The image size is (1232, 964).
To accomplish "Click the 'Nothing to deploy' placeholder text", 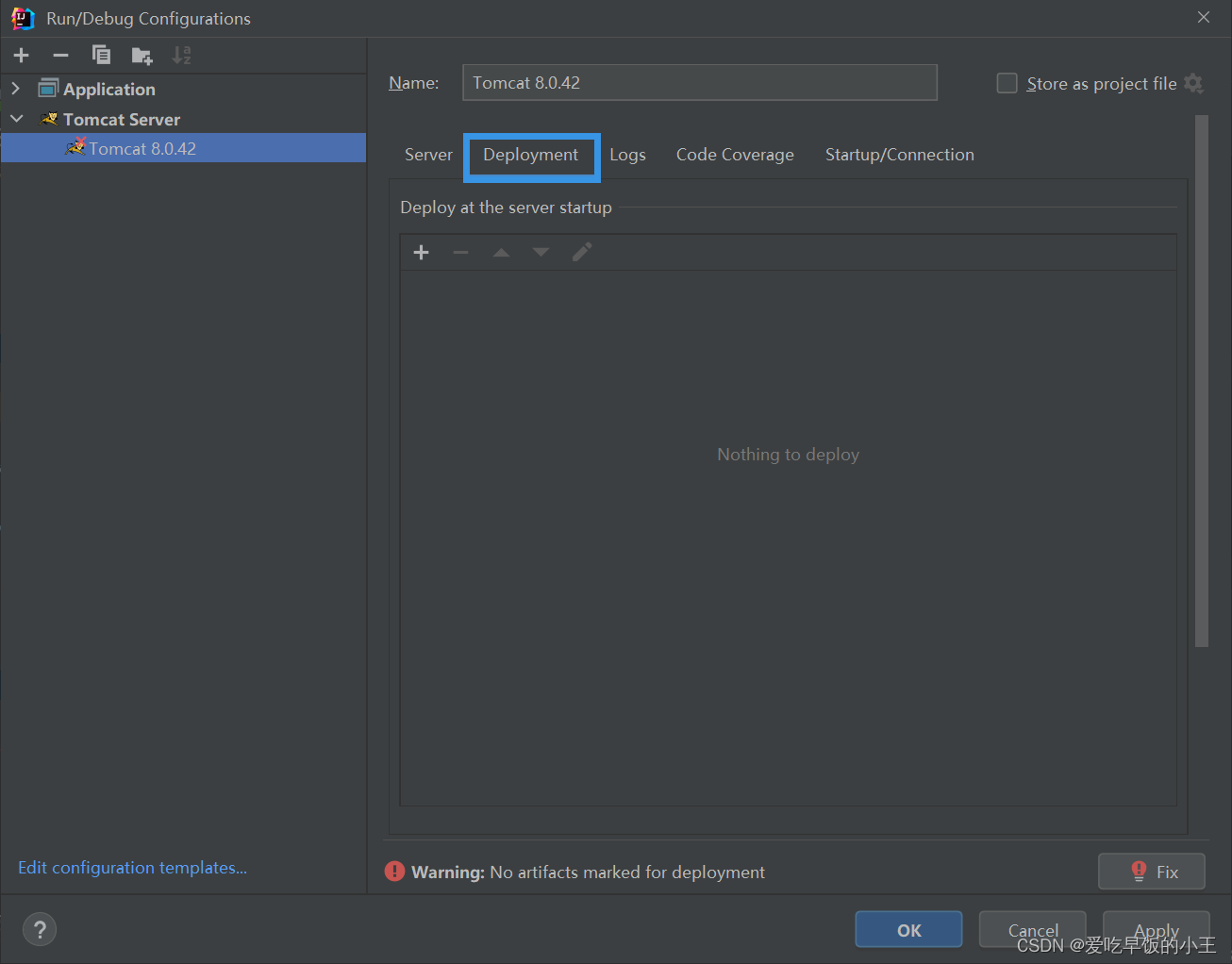I will [788, 455].
